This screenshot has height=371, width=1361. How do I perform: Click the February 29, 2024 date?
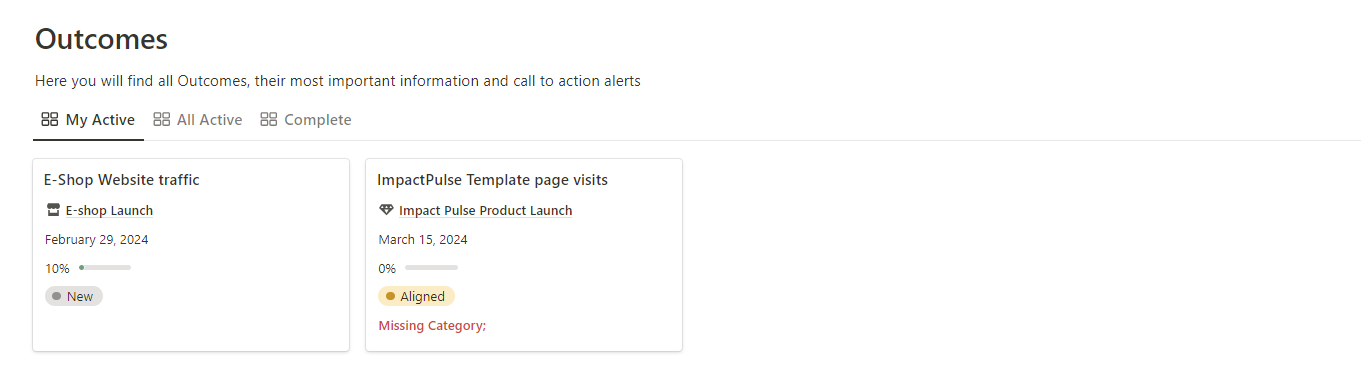point(96,239)
